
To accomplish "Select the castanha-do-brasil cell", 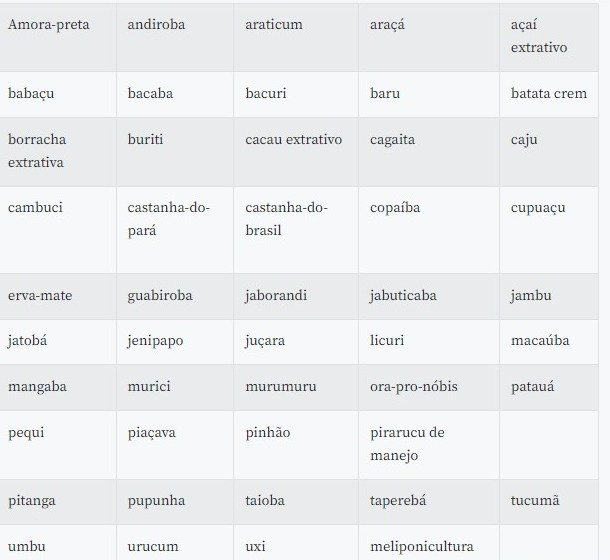I will coord(296,230).
